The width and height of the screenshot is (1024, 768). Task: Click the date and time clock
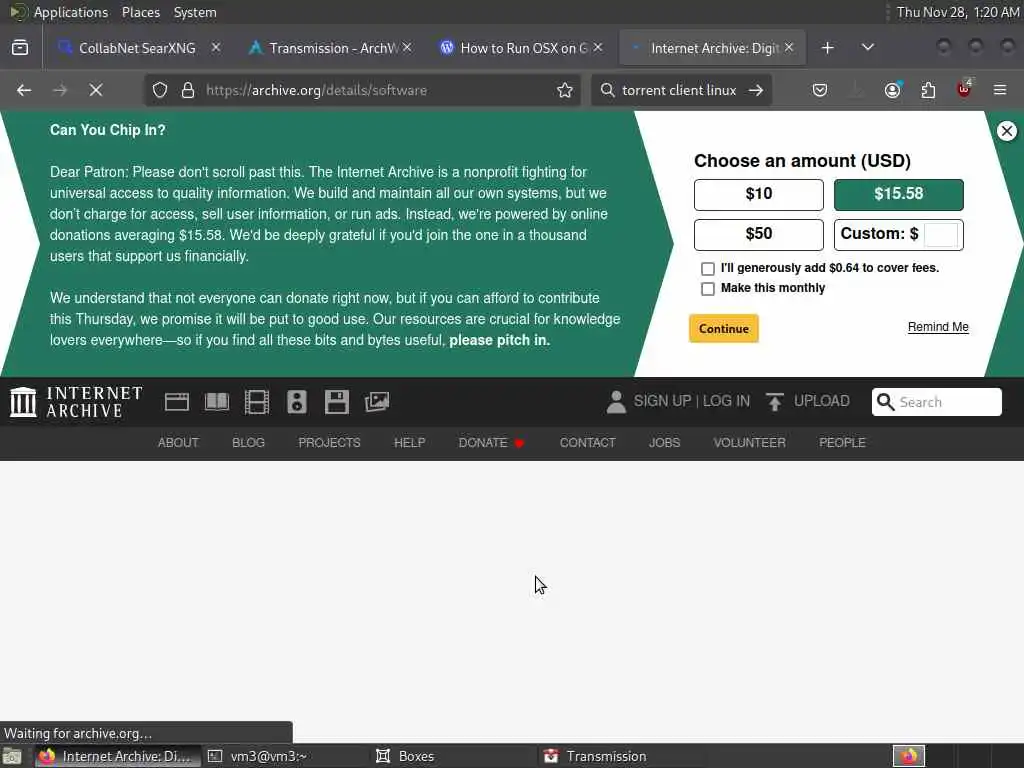pos(957,12)
